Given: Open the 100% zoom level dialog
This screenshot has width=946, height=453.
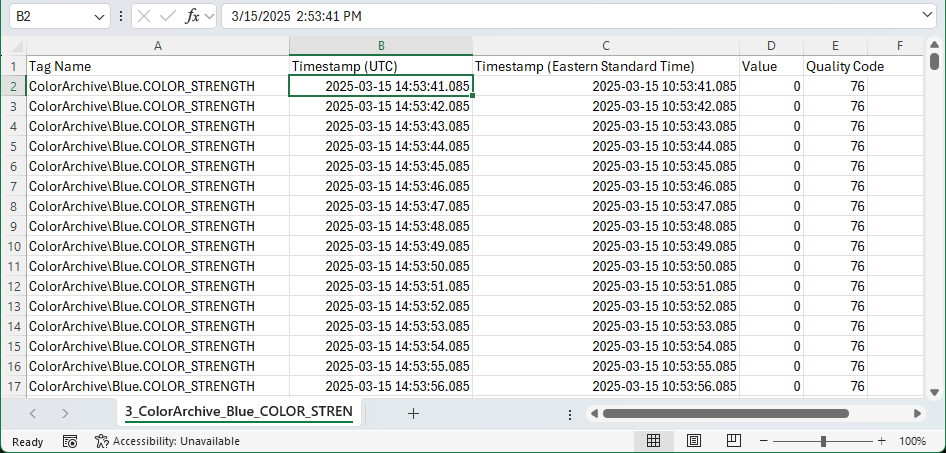Looking at the screenshot, I should (x=912, y=442).
